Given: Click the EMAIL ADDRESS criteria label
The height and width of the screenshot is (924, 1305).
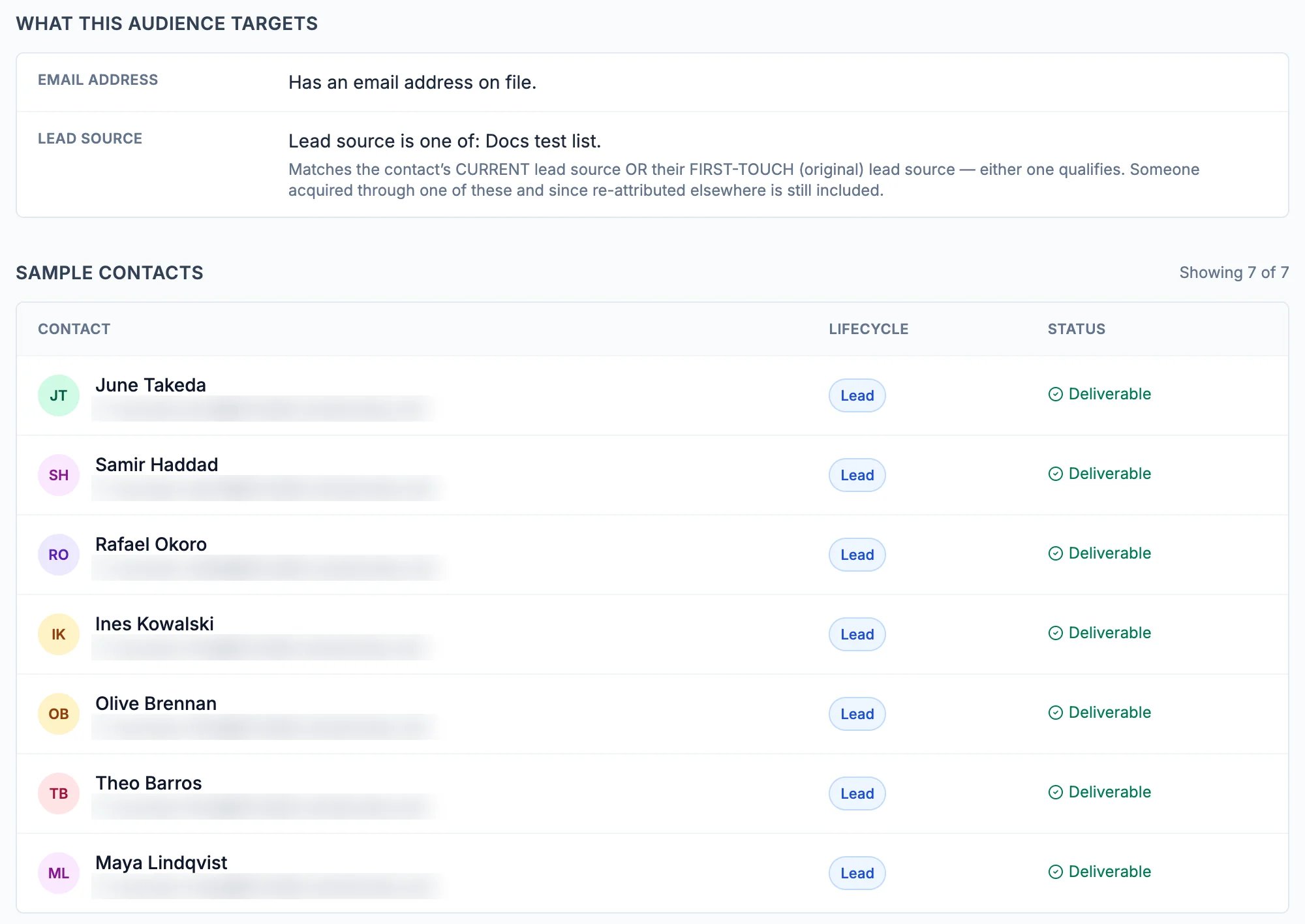Looking at the screenshot, I should [x=98, y=80].
